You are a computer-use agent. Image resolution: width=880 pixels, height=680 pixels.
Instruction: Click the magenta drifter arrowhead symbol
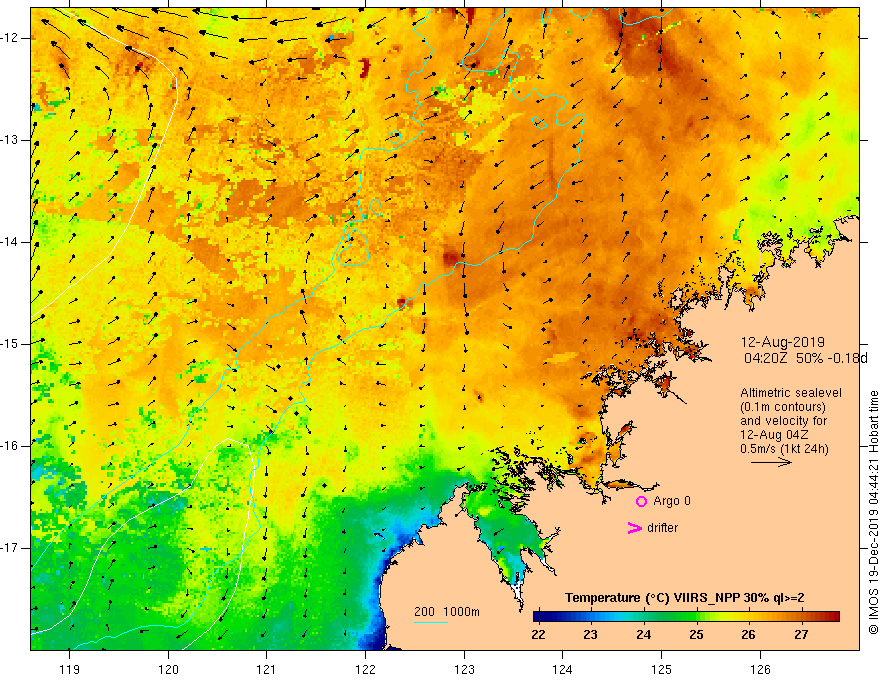coord(635,528)
